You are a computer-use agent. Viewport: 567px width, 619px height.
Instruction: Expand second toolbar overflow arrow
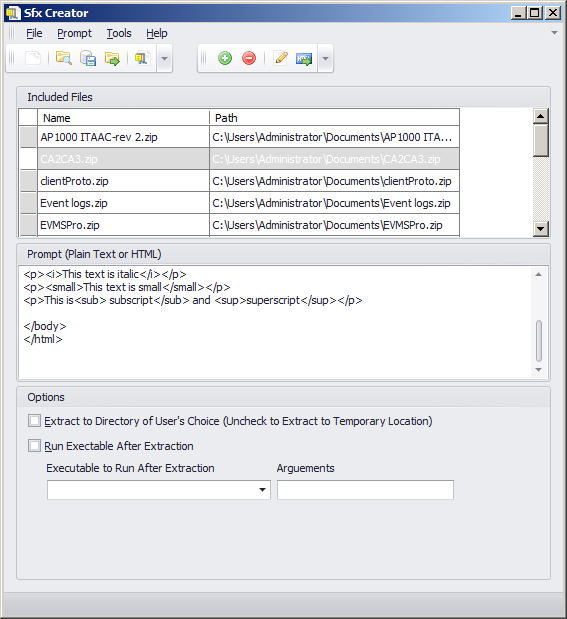tap(325, 58)
